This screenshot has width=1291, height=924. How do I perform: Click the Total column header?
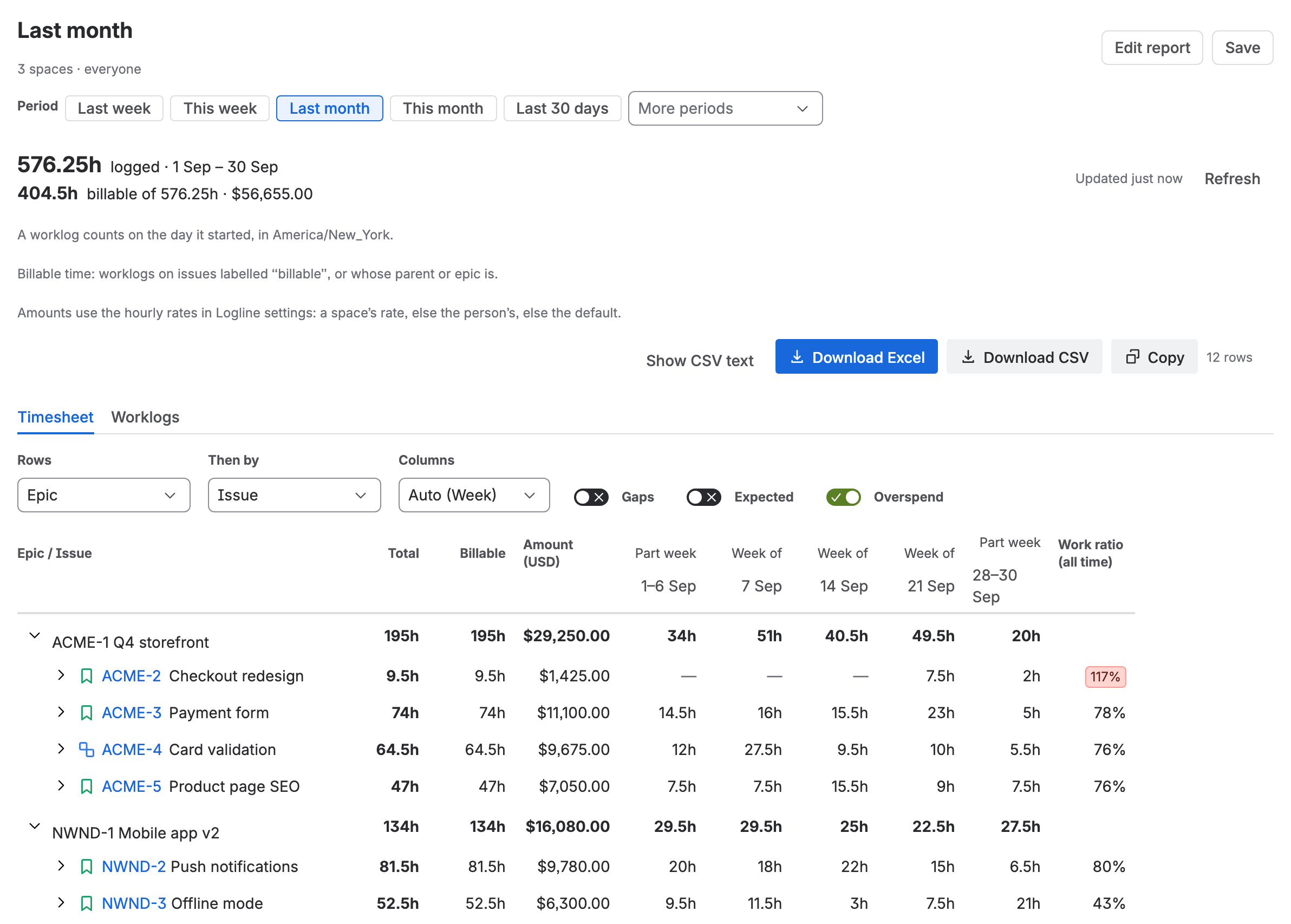[403, 553]
